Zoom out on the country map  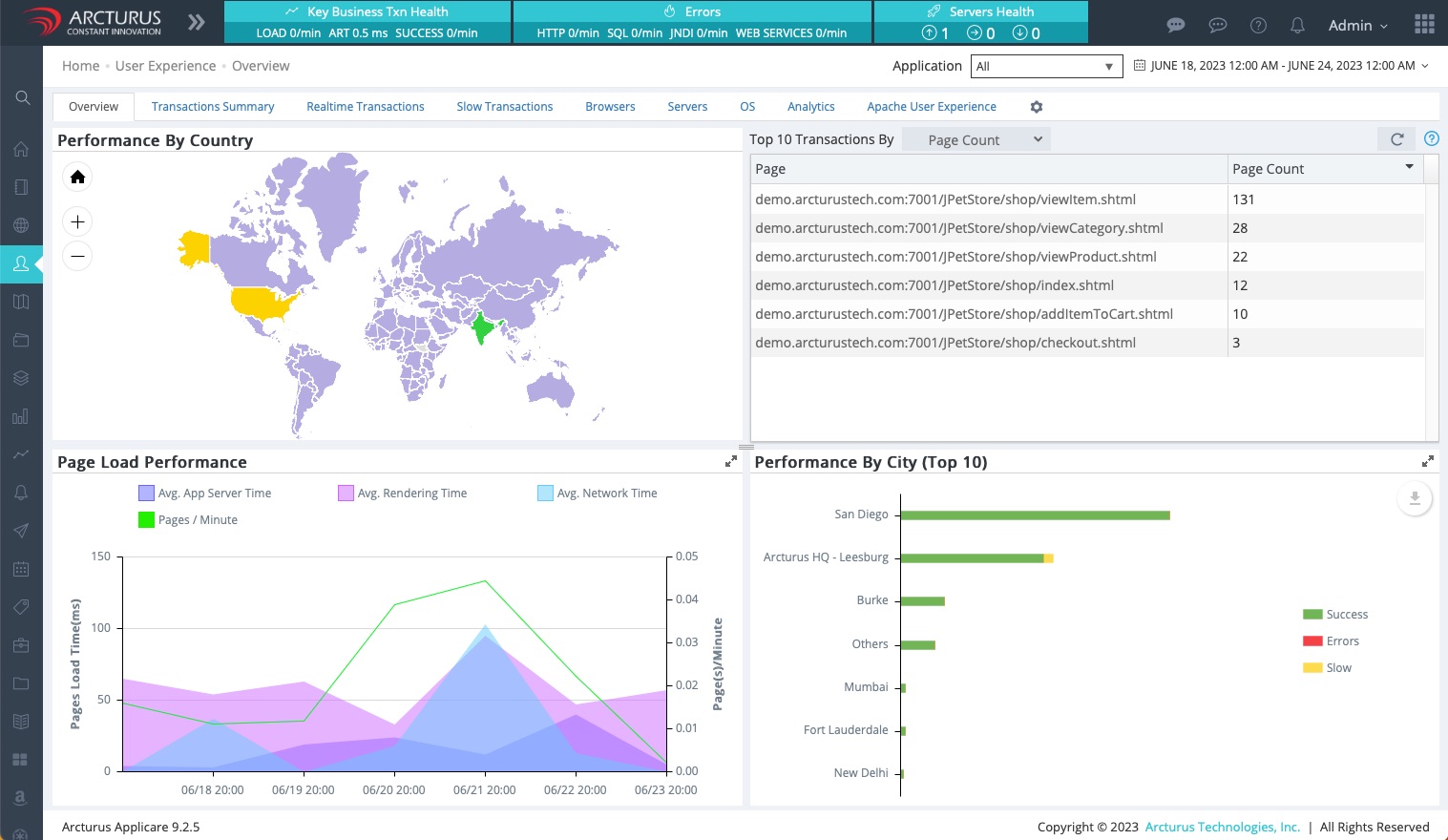(78, 256)
